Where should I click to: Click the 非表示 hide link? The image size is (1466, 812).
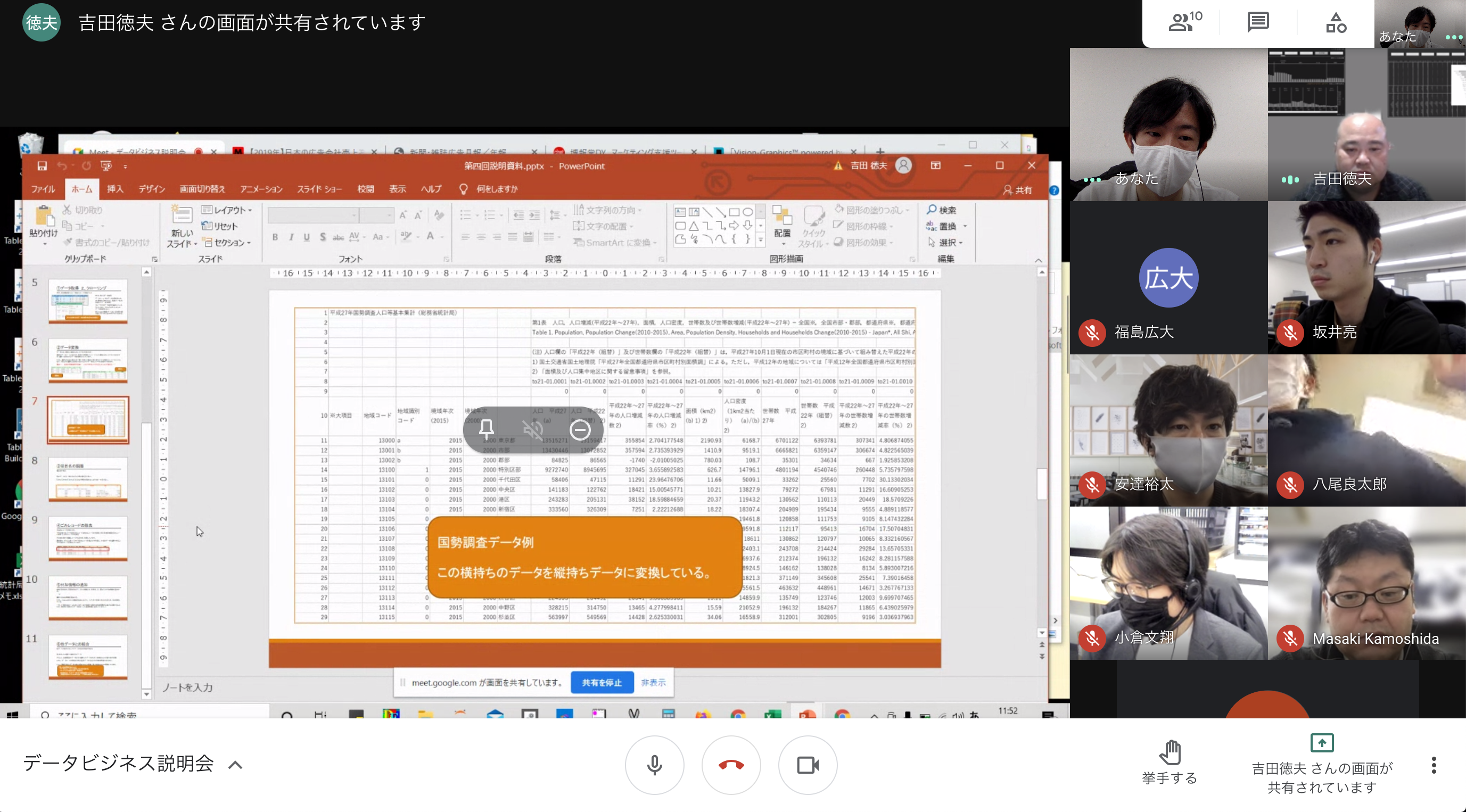[653, 682]
